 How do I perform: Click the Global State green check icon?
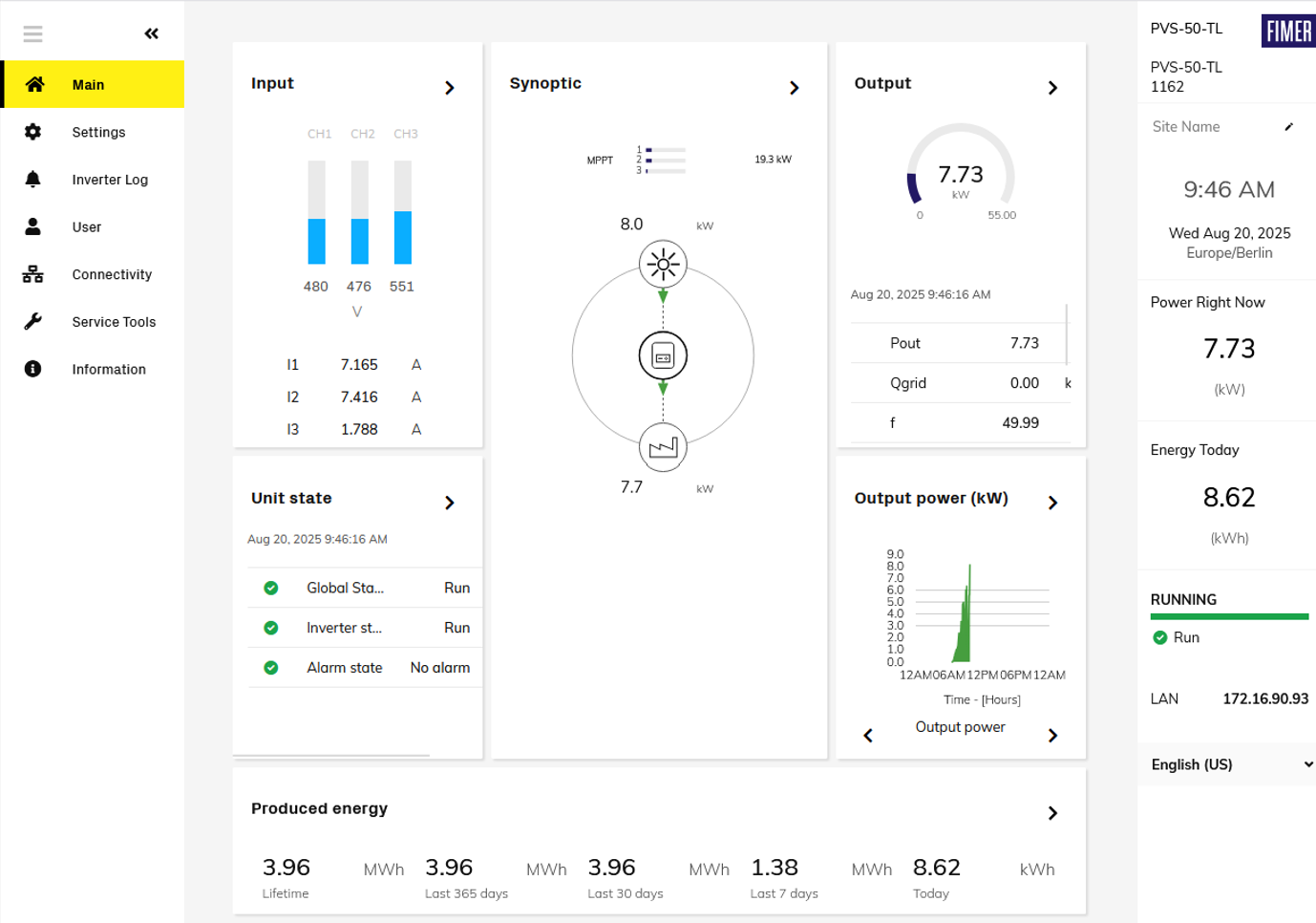click(x=271, y=589)
